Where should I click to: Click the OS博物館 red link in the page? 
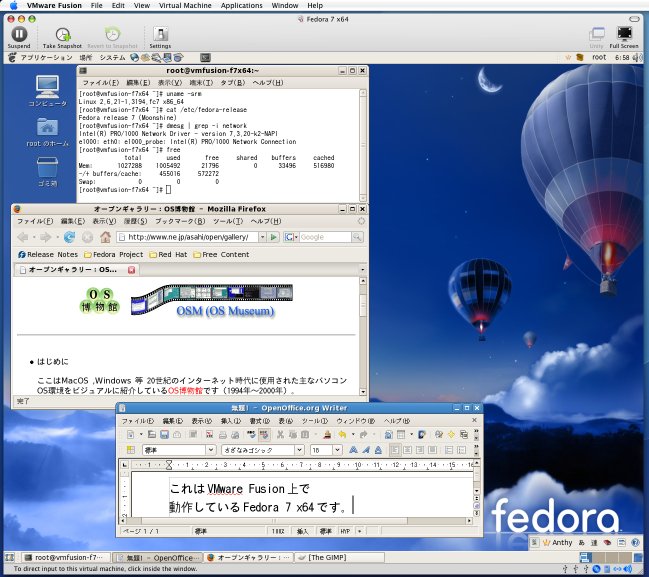click(185, 390)
